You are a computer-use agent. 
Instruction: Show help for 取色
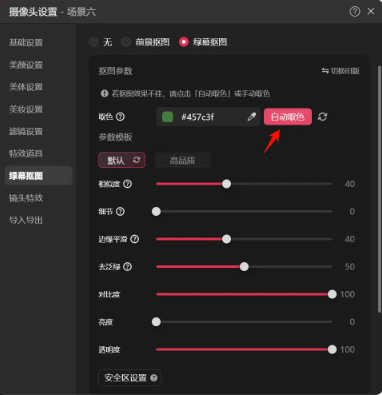tap(120, 117)
